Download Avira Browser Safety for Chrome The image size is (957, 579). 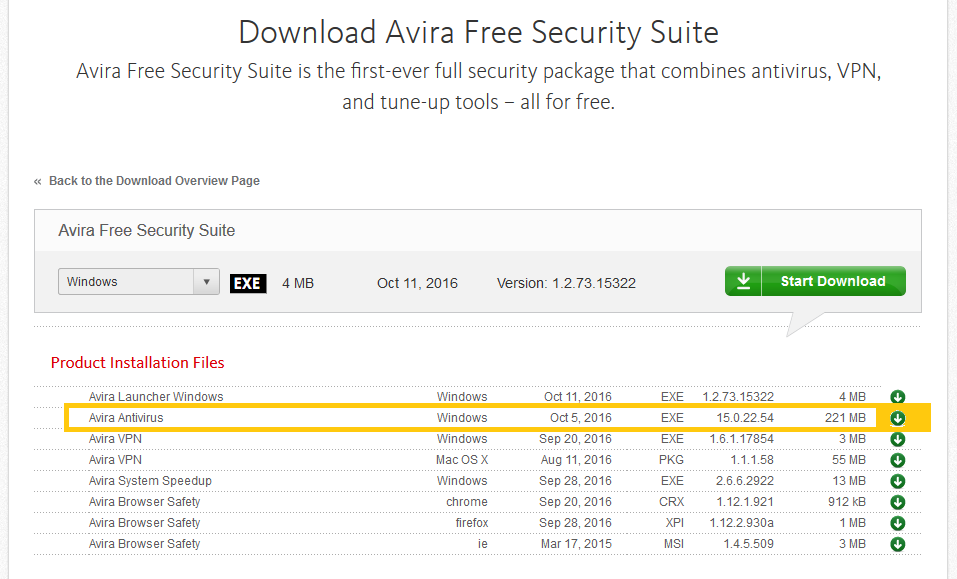tap(897, 502)
